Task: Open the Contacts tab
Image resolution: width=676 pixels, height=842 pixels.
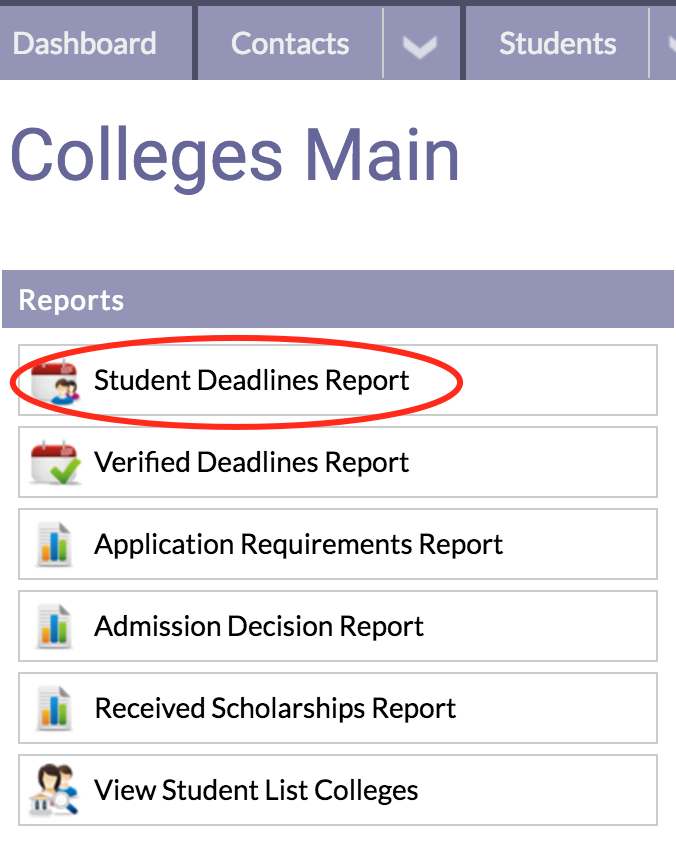Action: [290, 44]
